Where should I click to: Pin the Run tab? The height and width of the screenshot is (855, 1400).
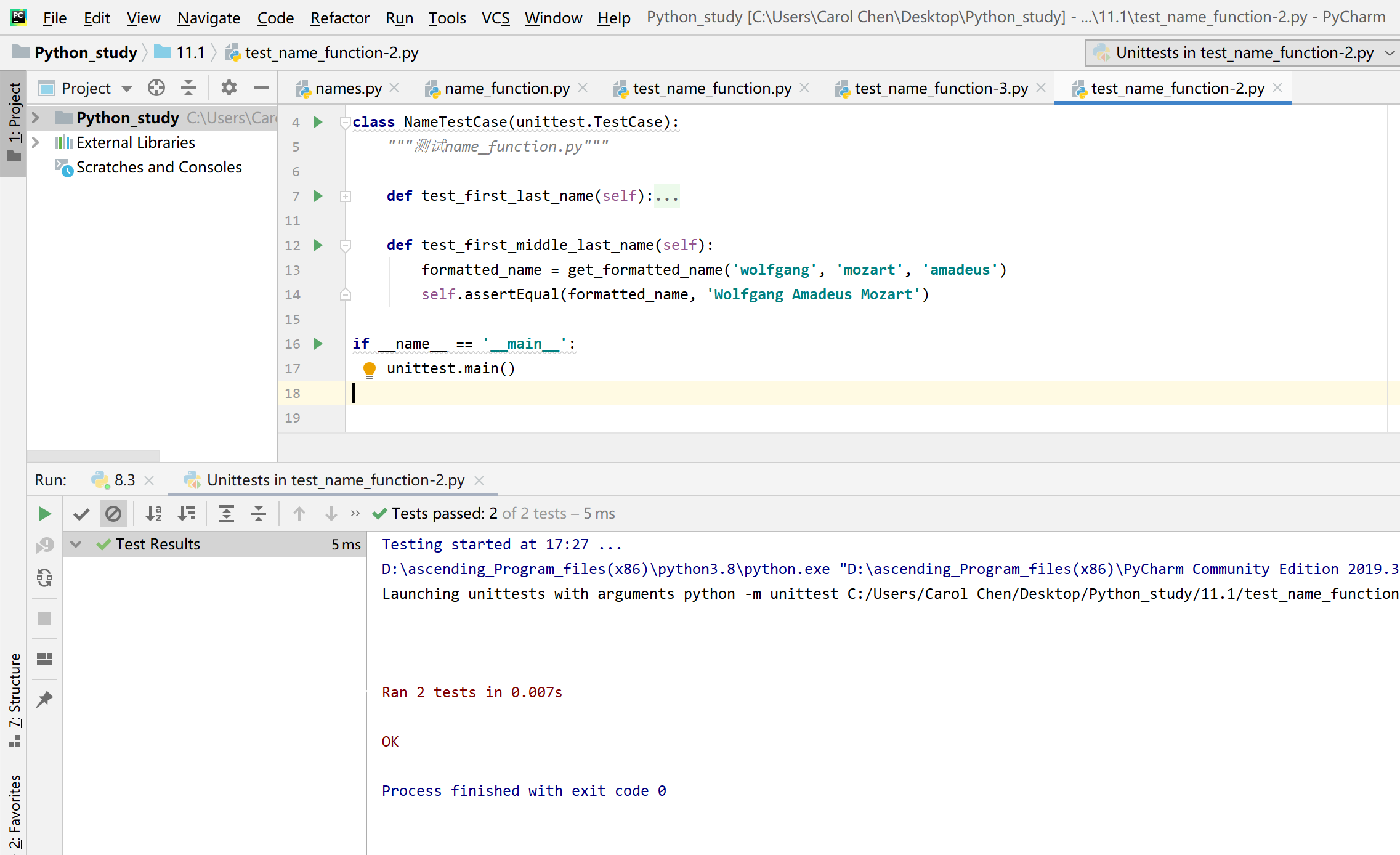[44, 699]
